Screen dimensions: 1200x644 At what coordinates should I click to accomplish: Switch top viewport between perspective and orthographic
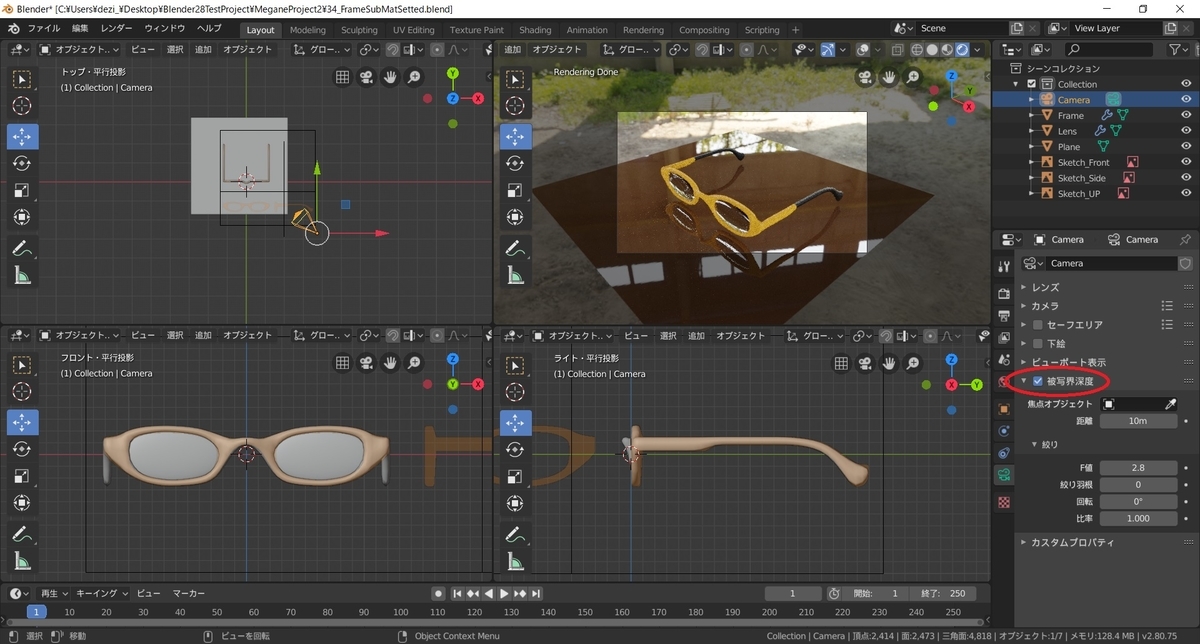pos(342,77)
